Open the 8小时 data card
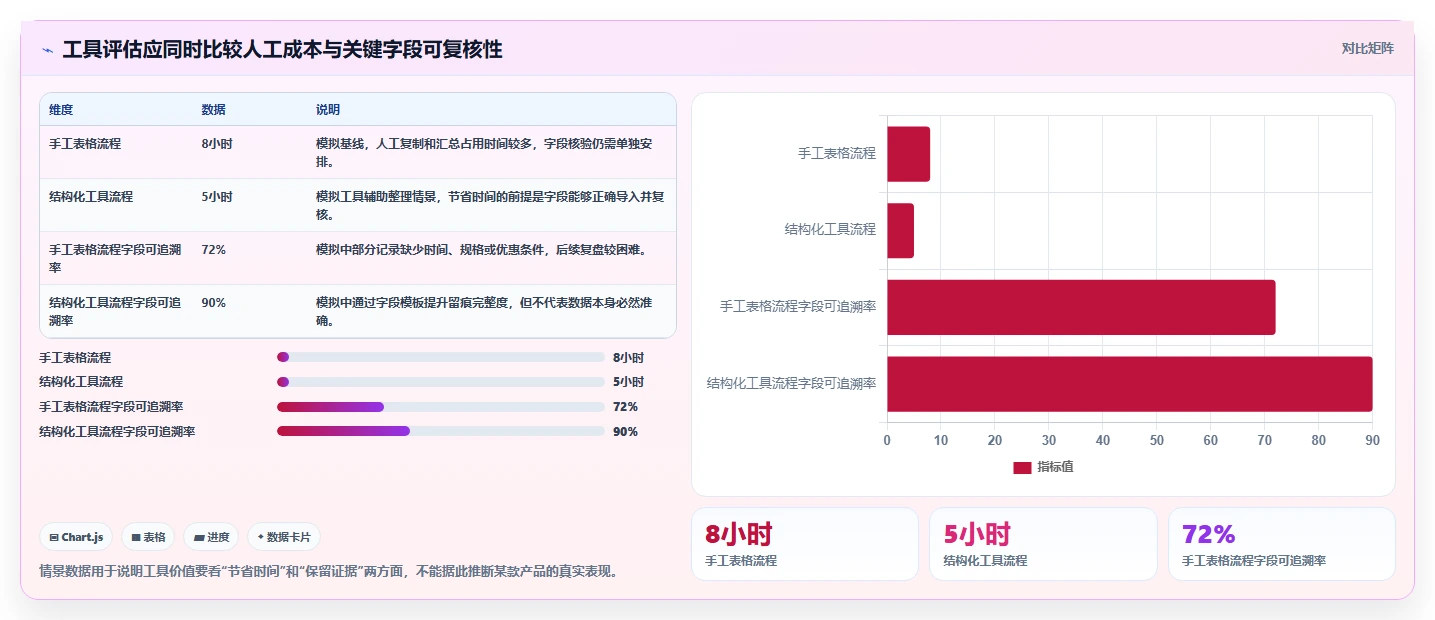The width and height of the screenshot is (1435, 620). (804, 544)
